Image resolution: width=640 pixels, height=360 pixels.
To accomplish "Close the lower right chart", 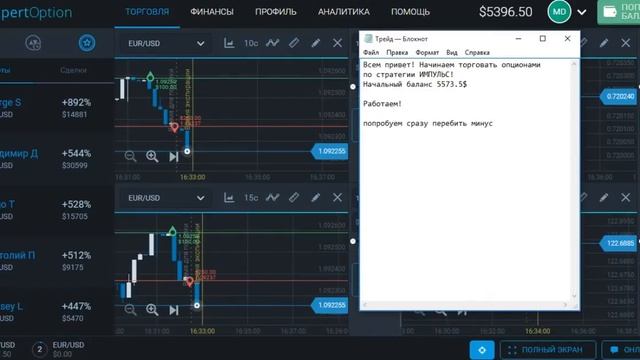I will (625, 198).
